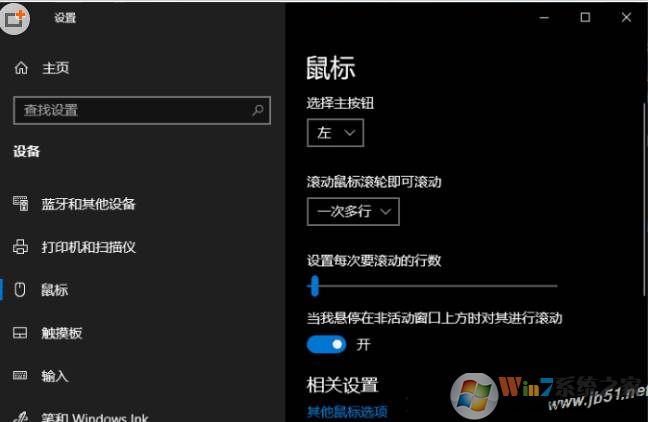The width and height of the screenshot is (648, 422).
Task: Open the 选择主按钮 dropdown showing 左
Action: [335, 133]
